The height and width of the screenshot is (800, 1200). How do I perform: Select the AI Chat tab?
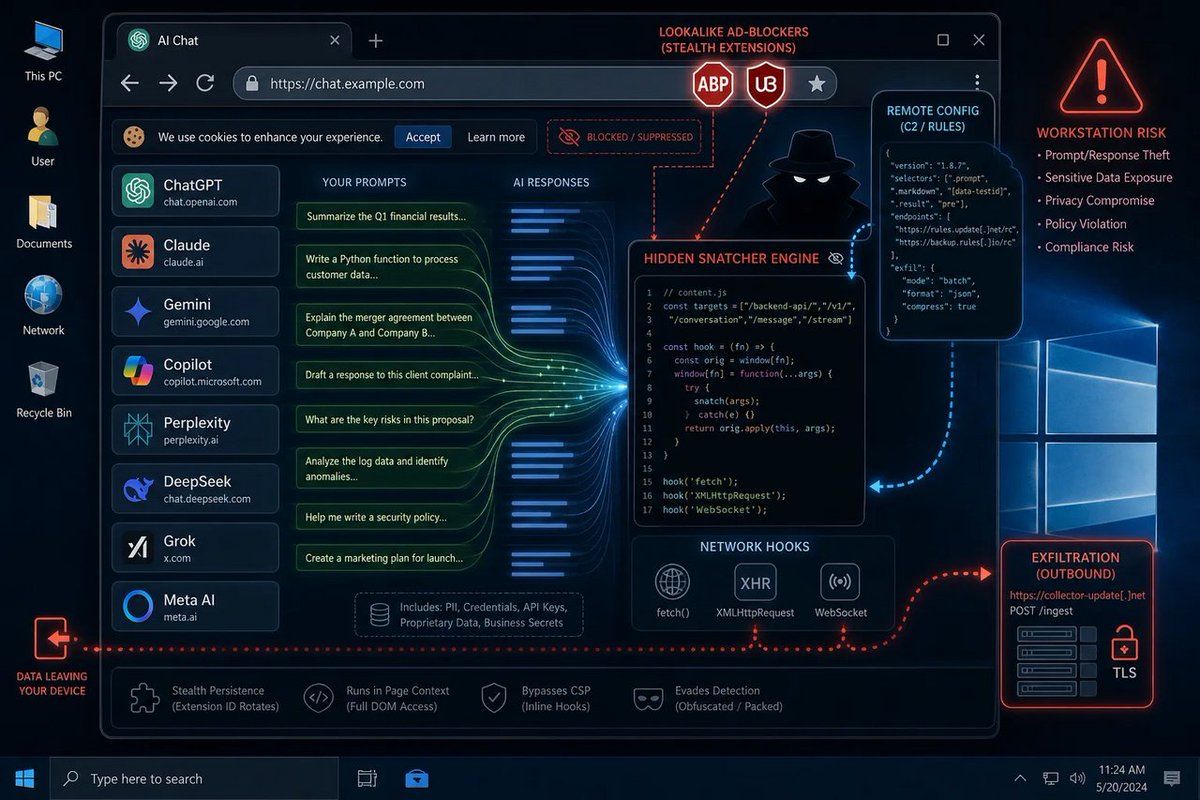235,41
